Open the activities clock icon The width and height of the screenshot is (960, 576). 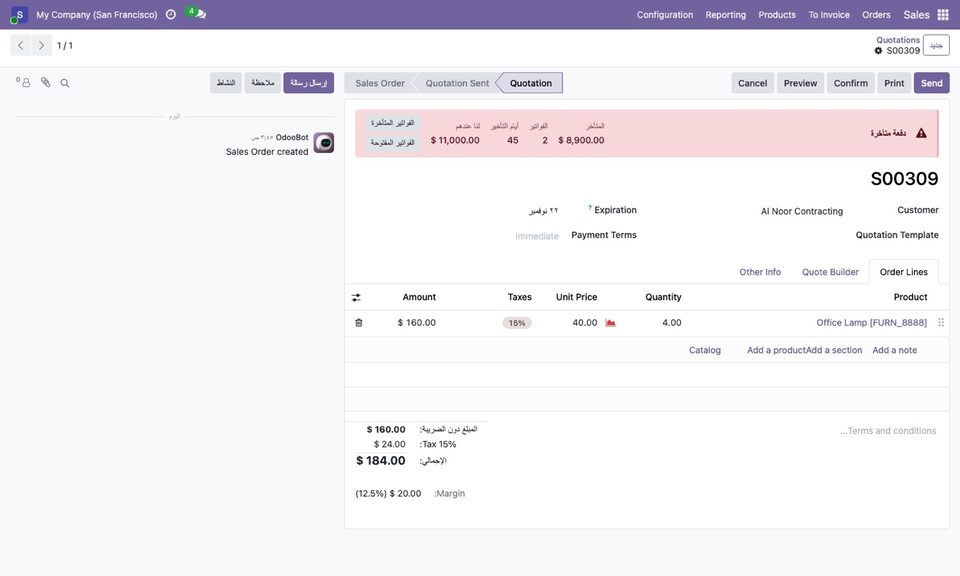pos(171,15)
